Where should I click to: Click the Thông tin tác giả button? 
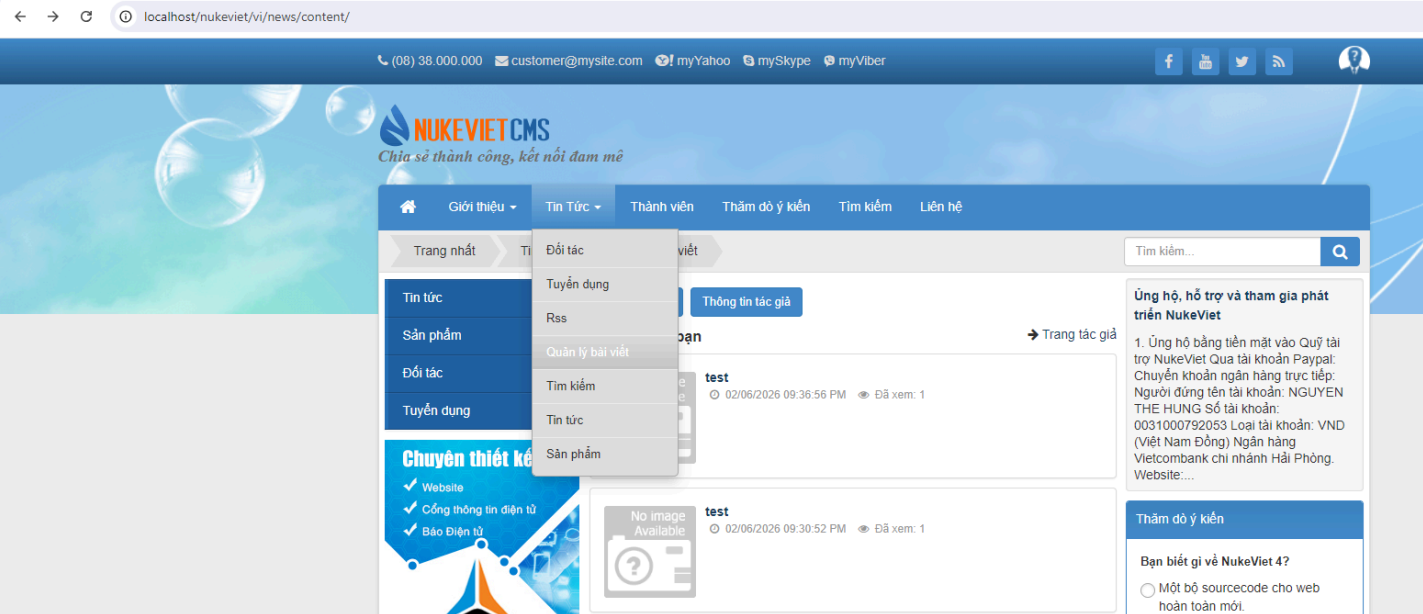pyautogui.click(x=746, y=302)
